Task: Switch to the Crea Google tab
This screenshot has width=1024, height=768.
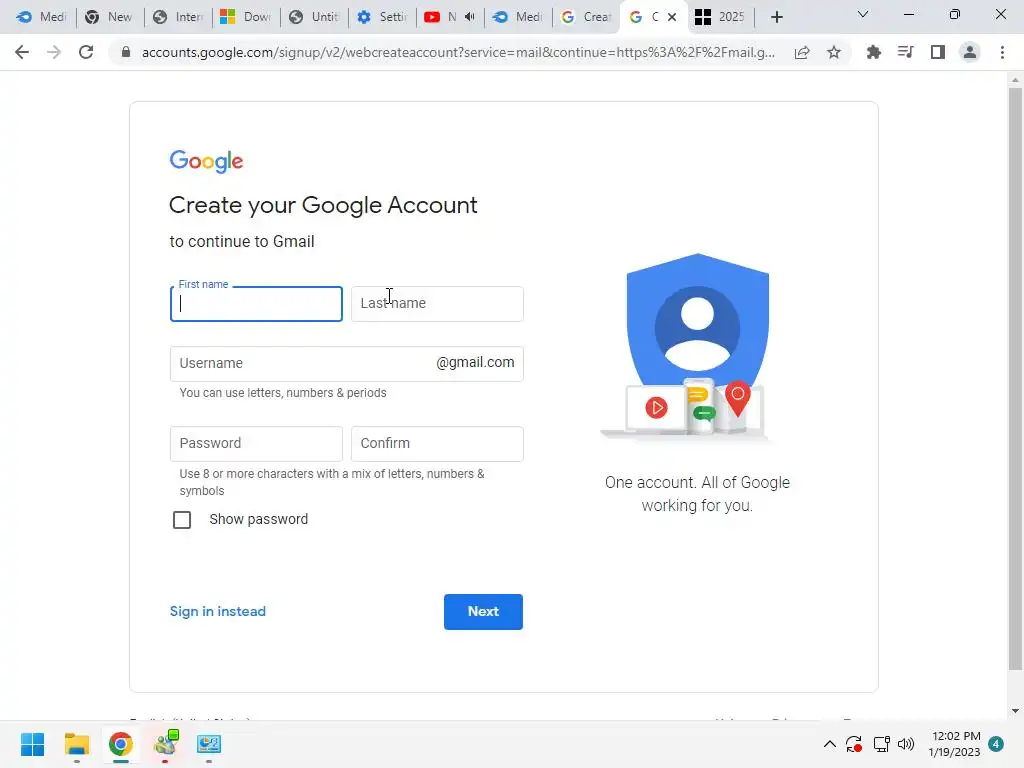Action: [x=586, y=17]
